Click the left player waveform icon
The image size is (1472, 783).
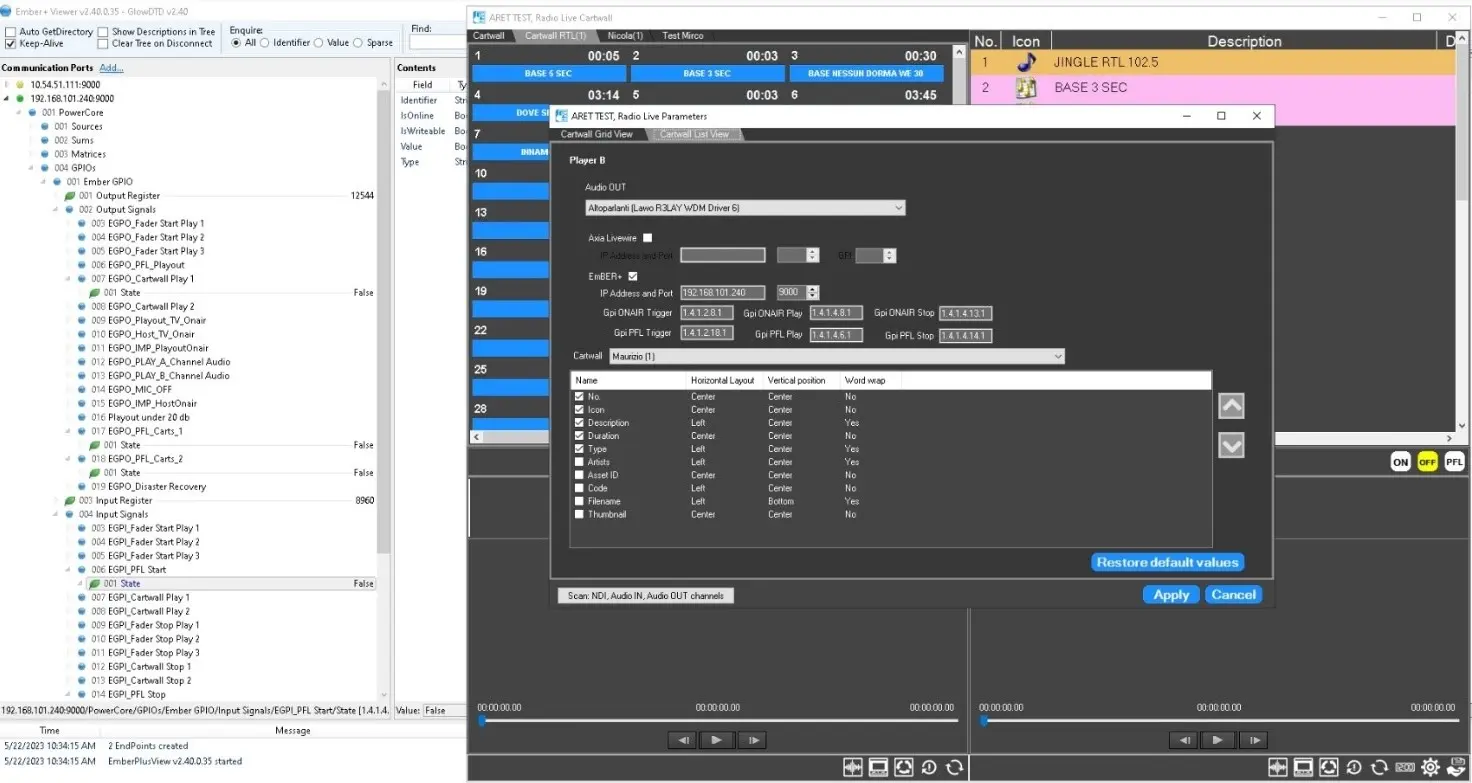(853, 767)
